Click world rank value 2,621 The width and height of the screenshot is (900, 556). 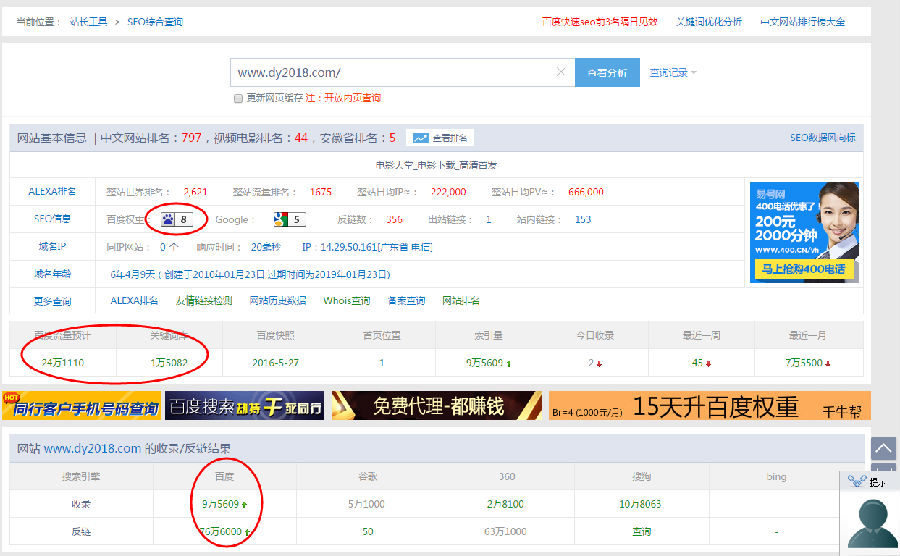195,192
